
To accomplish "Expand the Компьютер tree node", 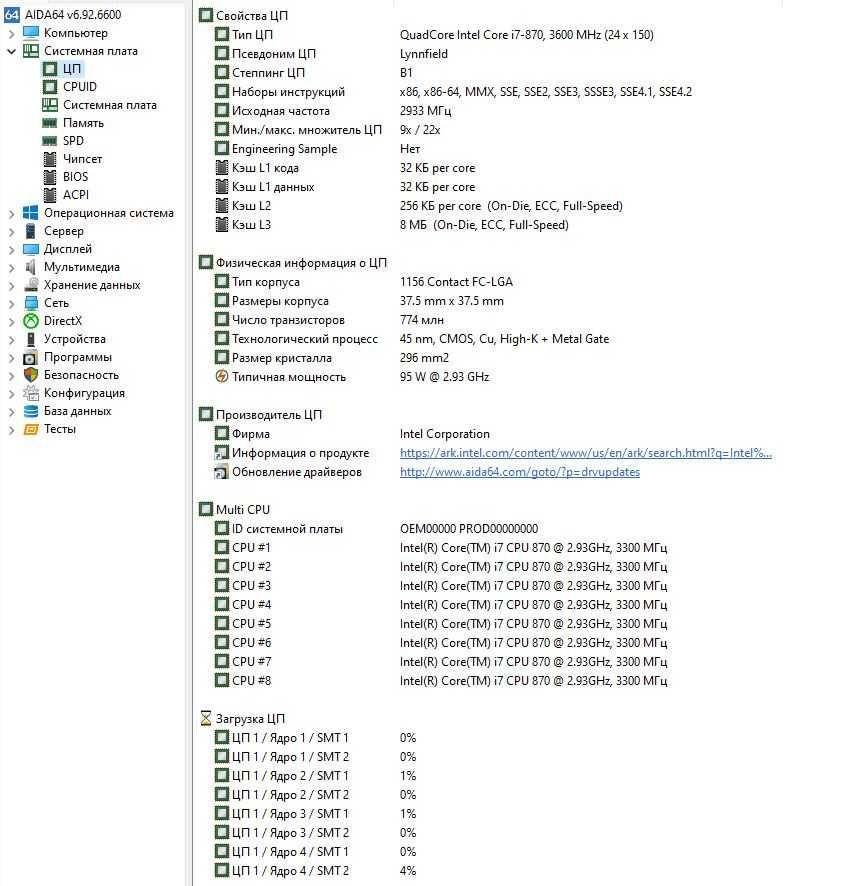I will coord(11,33).
